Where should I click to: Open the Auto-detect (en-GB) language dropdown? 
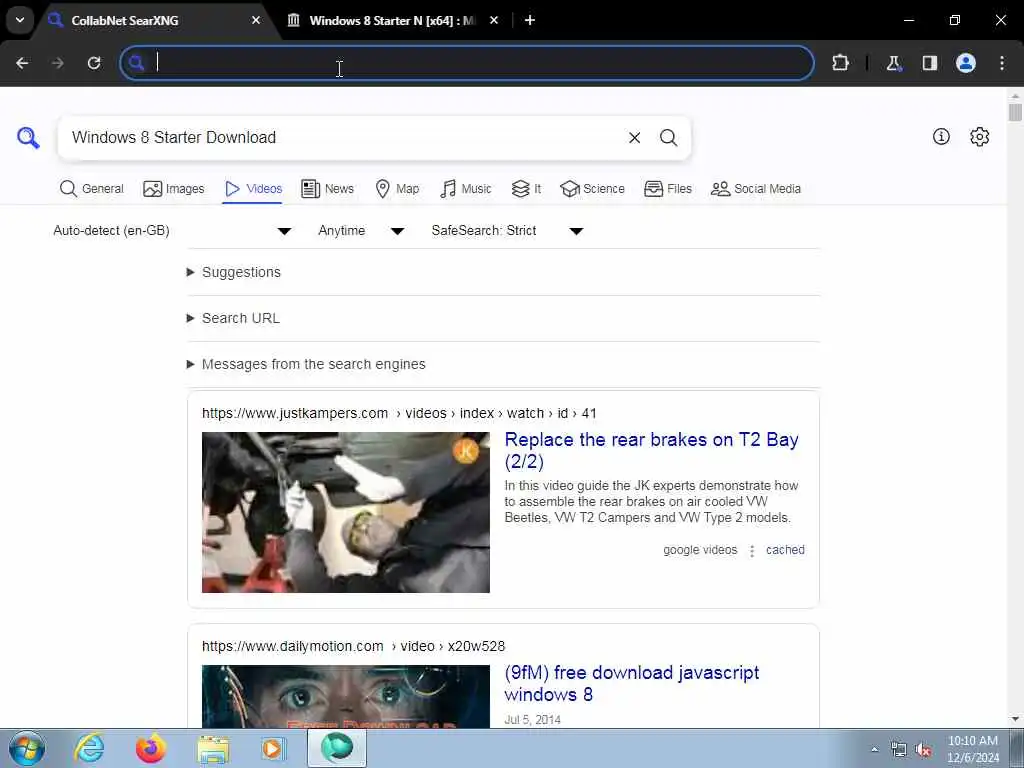pos(172,231)
